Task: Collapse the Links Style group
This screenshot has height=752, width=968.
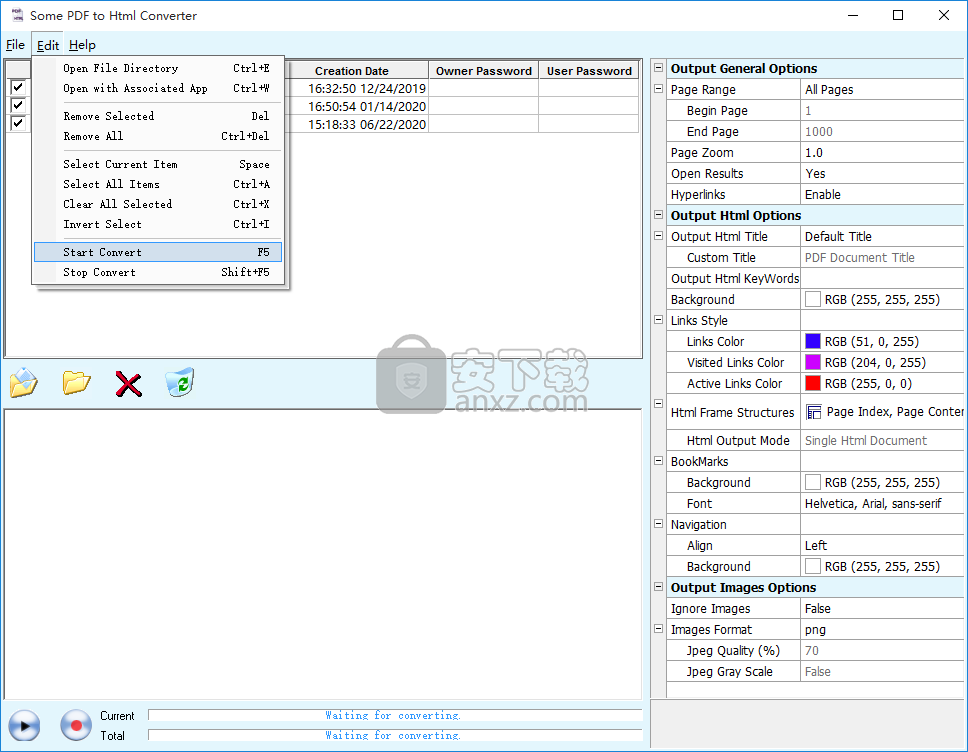Action: (x=659, y=320)
